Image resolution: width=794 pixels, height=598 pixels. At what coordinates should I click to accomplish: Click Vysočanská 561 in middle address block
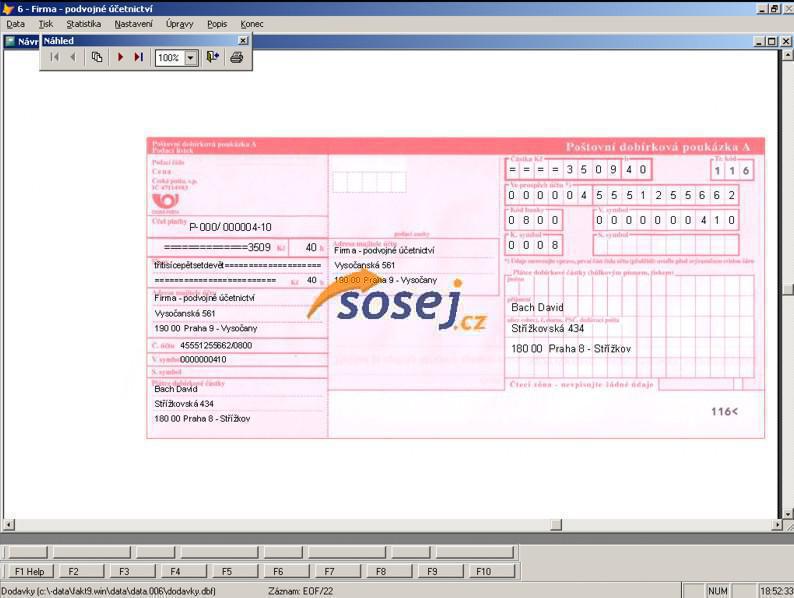click(365, 265)
